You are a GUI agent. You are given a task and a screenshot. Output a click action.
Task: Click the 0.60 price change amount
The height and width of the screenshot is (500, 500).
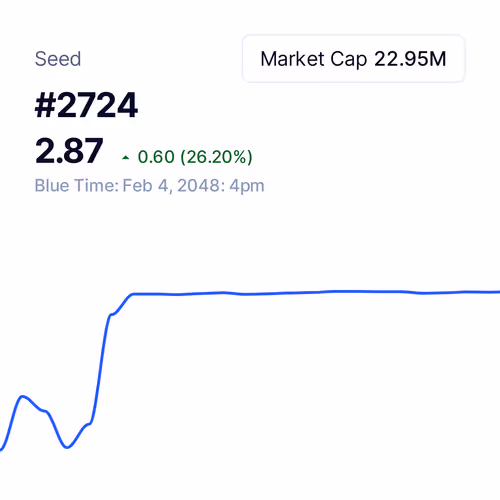156,157
